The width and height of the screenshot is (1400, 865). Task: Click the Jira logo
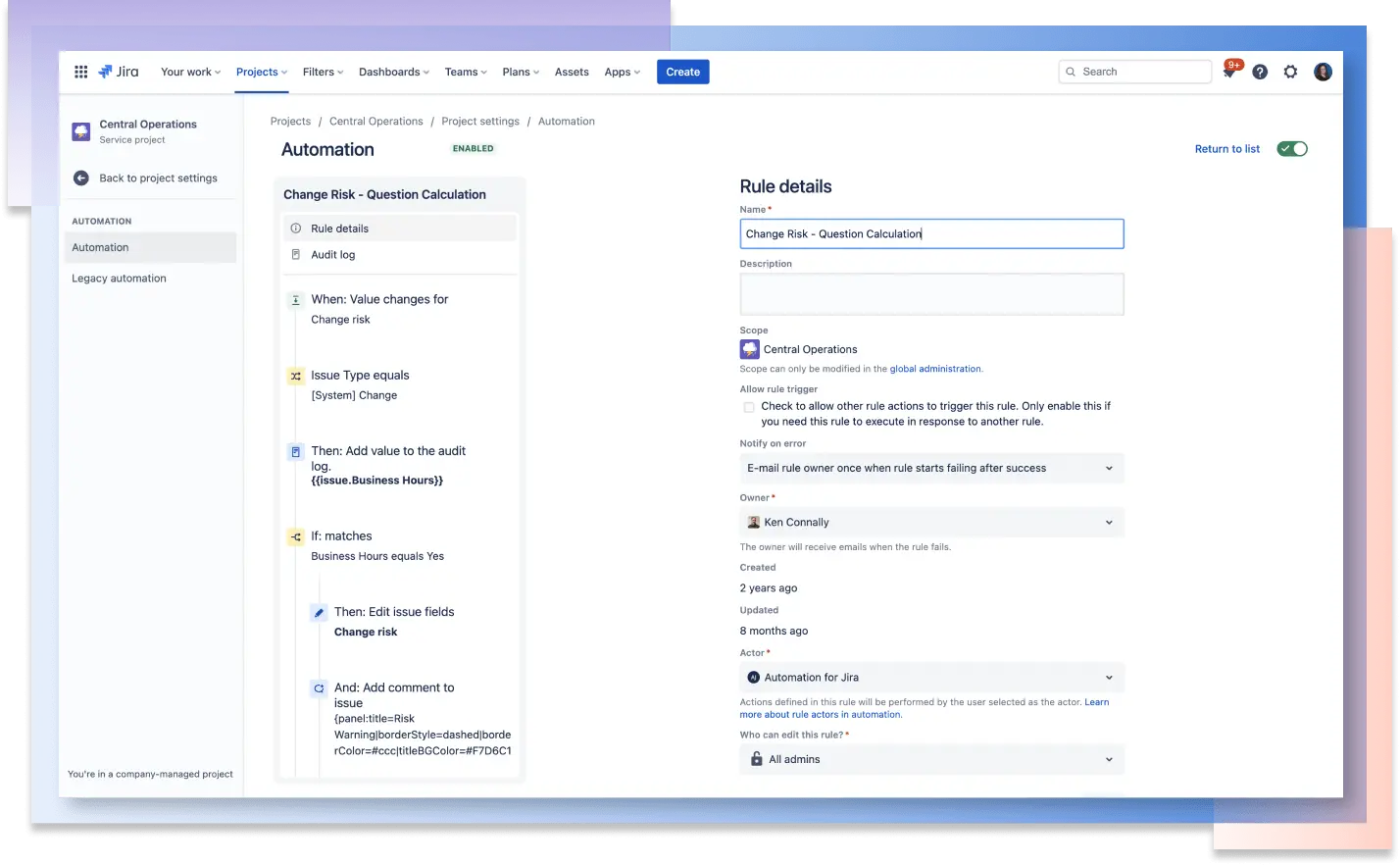(119, 72)
